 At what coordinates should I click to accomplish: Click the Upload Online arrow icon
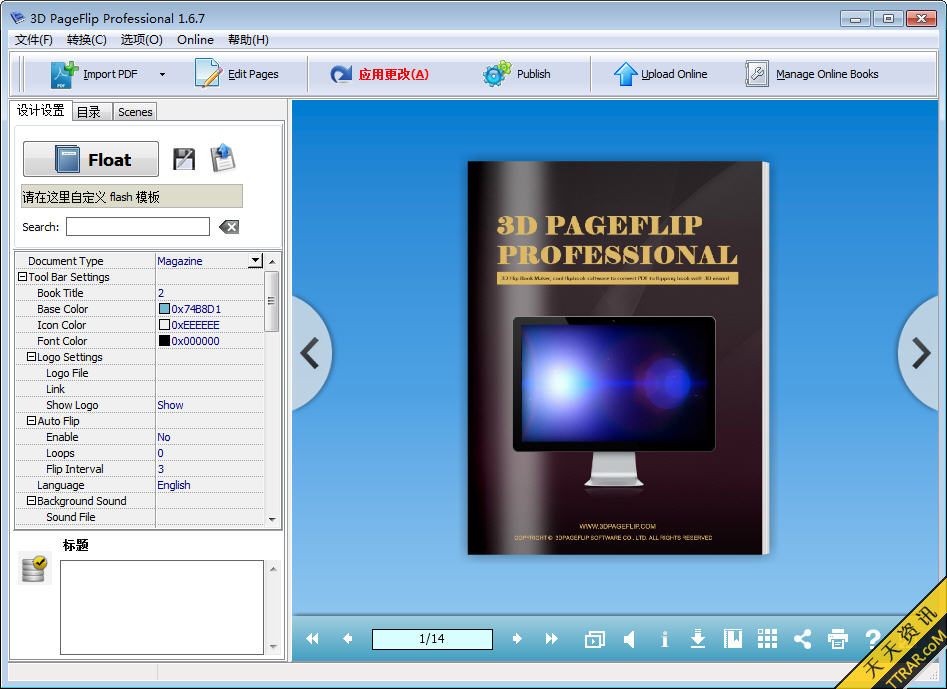pyautogui.click(x=625, y=74)
